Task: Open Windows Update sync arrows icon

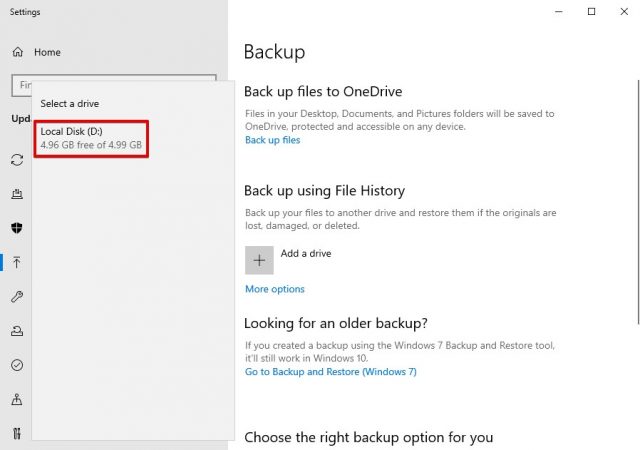Action: tap(17, 160)
